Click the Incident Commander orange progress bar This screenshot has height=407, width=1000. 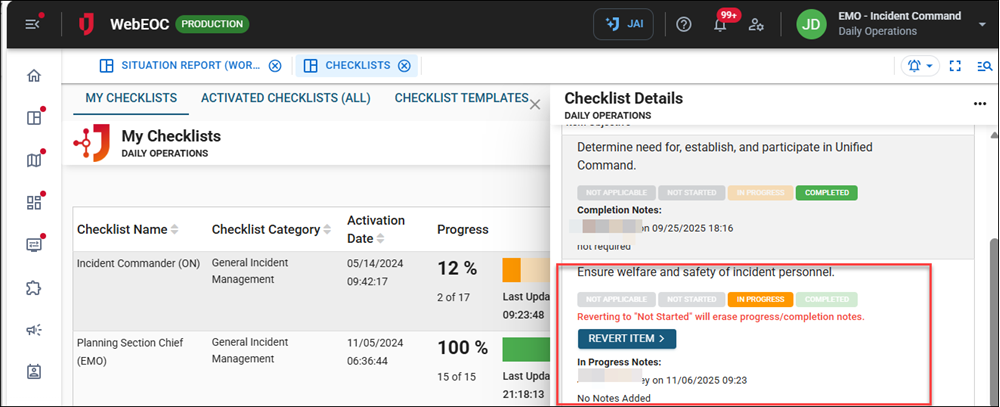511,269
